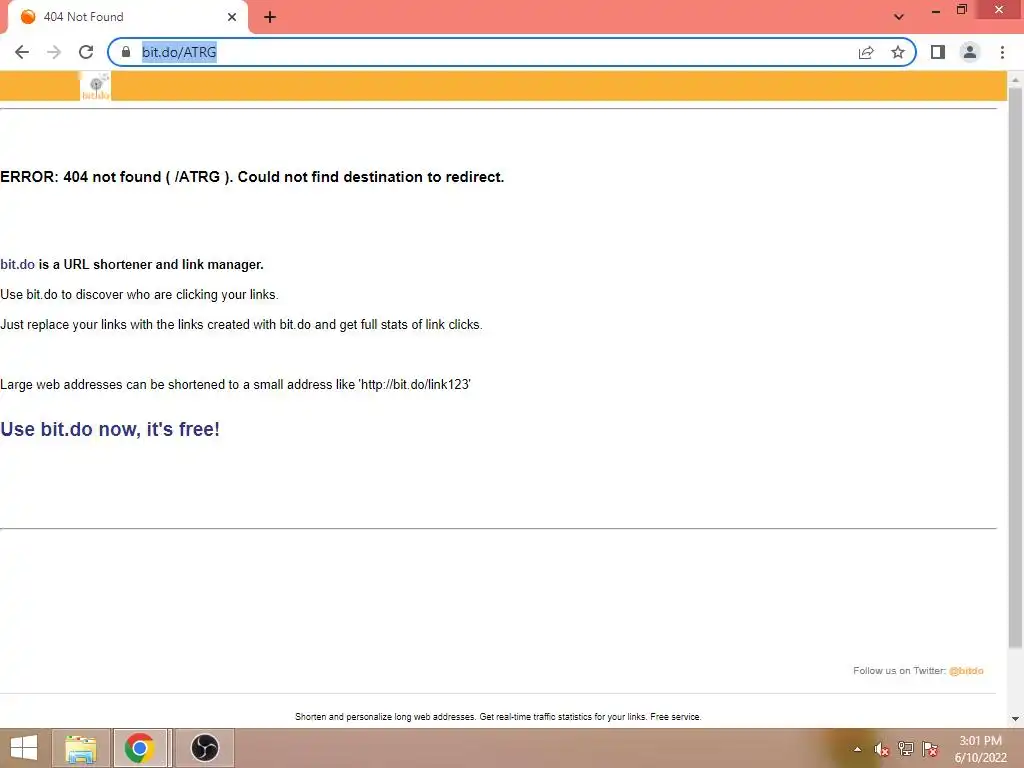Show hidden system tray icons

857,749
